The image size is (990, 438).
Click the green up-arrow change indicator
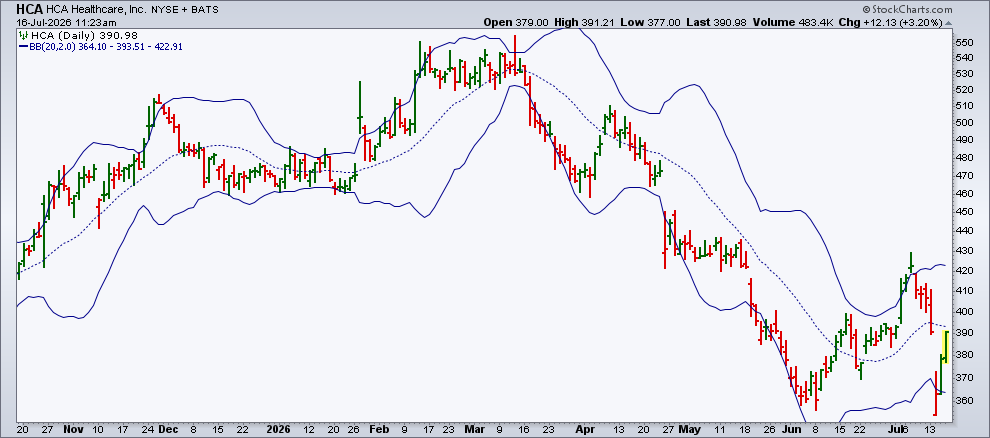click(x=947, y=22)
